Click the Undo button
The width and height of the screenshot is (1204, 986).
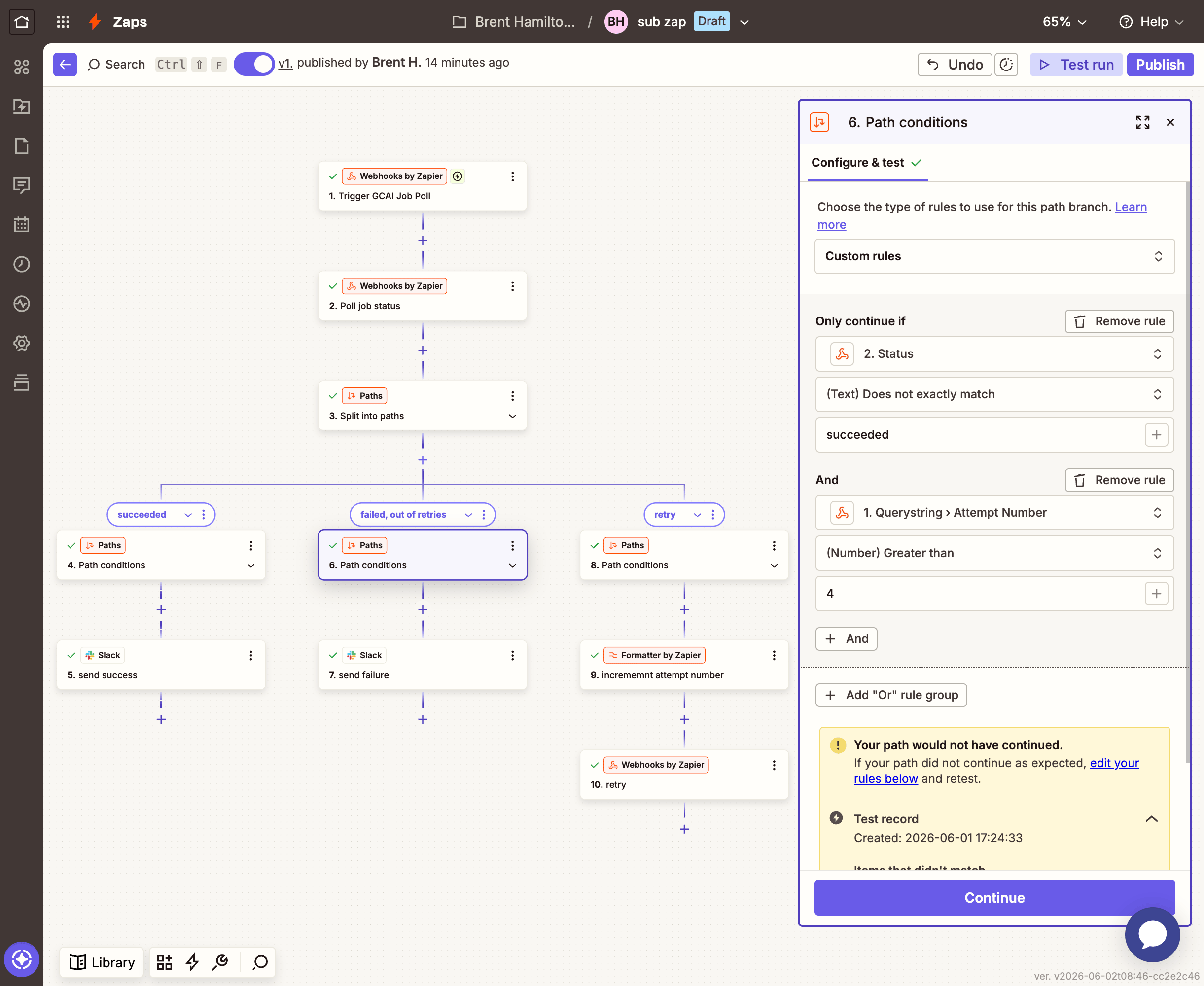(x=954, y=64)
